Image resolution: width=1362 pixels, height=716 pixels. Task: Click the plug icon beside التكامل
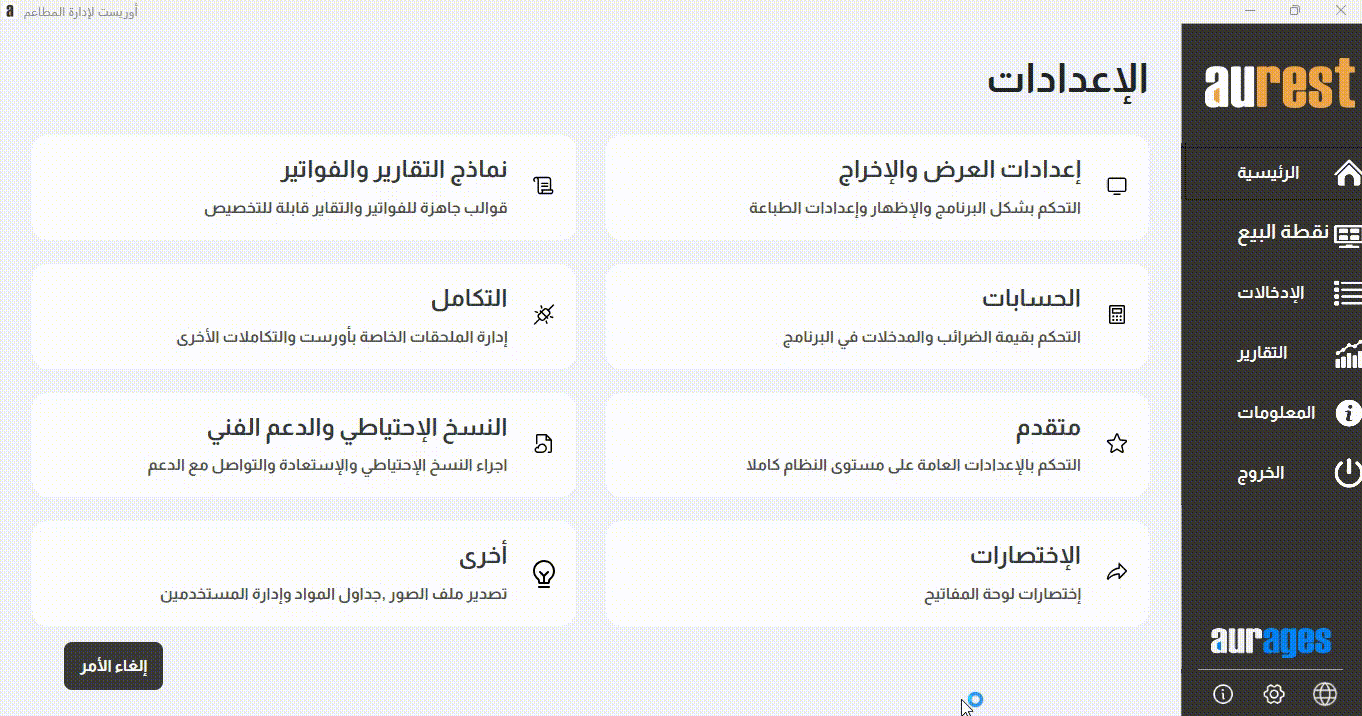544,315
